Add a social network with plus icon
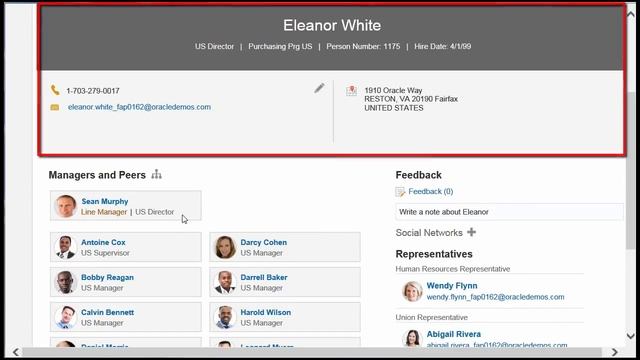Image resolution: width=640 pixels, height=360 pixels. click(471, 232)
